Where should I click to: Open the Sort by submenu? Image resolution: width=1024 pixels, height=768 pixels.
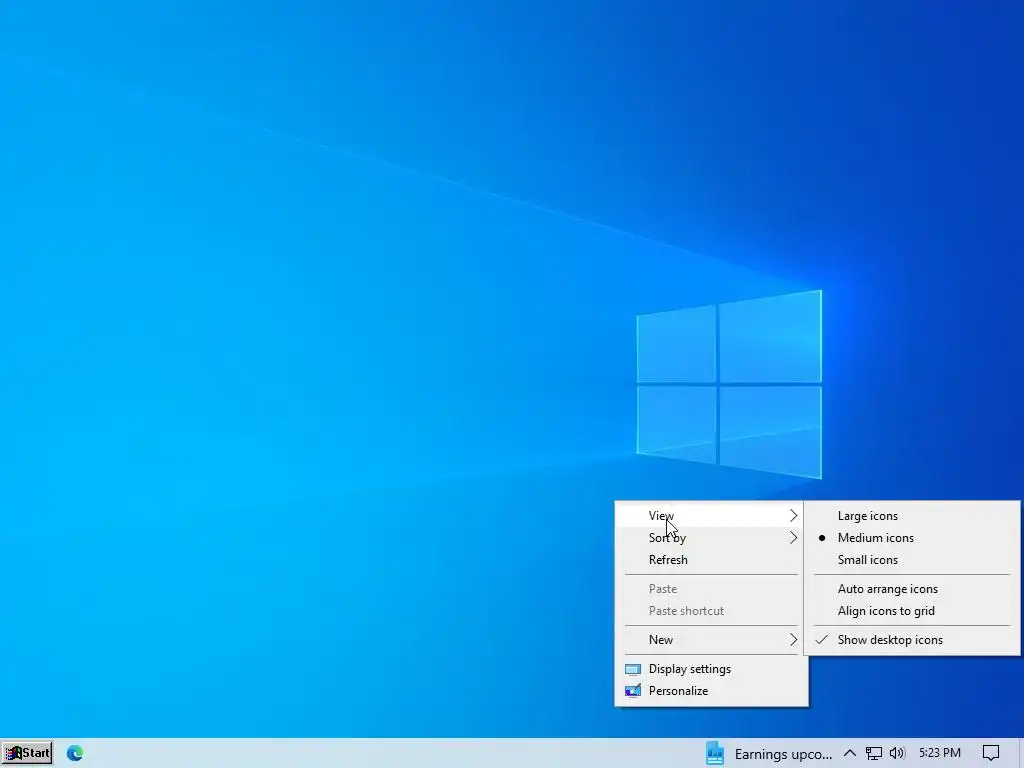(x=711, y=538)
